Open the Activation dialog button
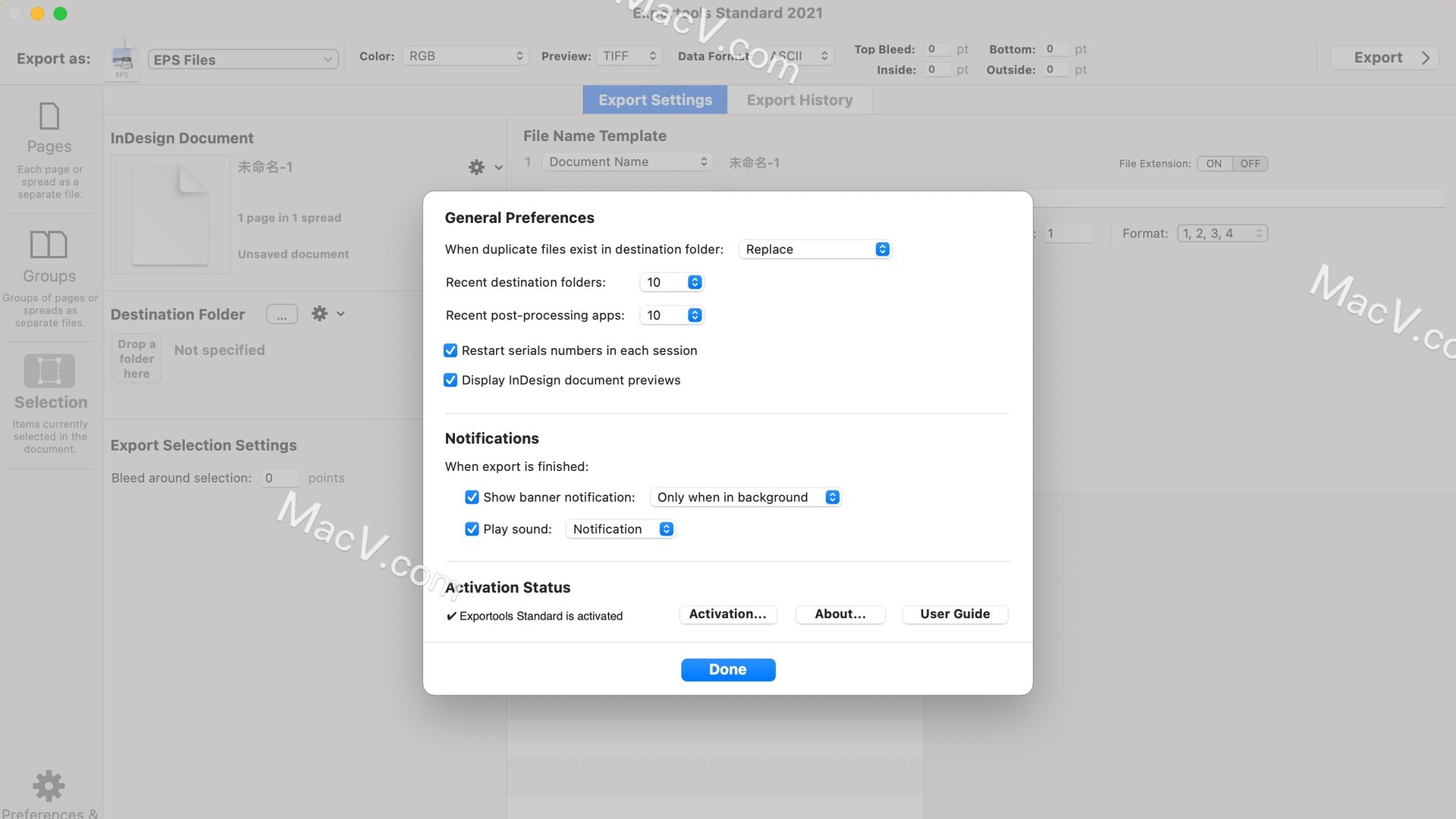This screenshot has height=819, width=1456. [x=728, y=614]
